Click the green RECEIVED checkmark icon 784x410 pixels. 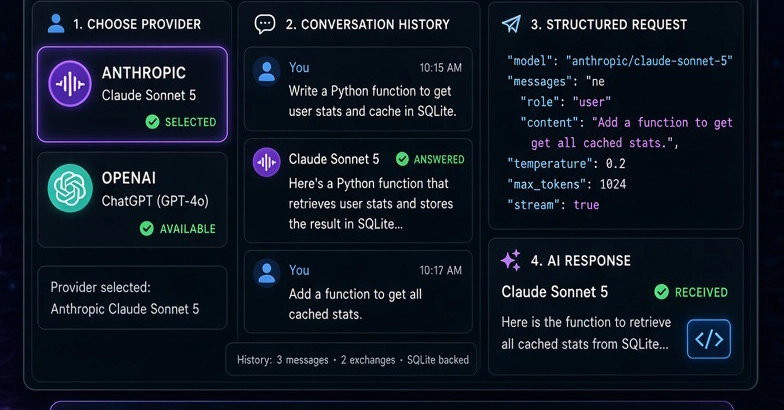[x=662, y=292]
